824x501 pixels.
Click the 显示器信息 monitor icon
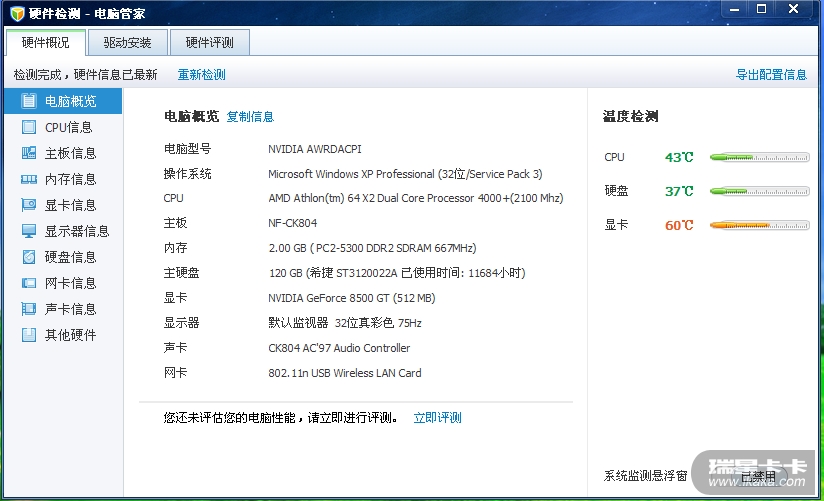pos(29,231)
